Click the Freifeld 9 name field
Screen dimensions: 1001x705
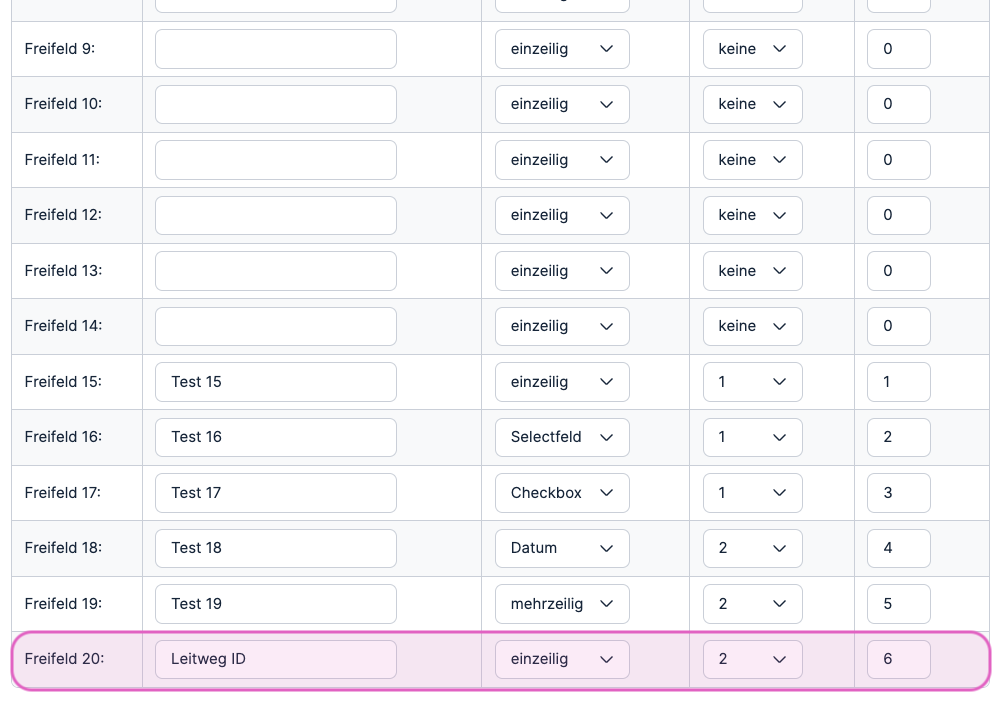coord(276,49)
